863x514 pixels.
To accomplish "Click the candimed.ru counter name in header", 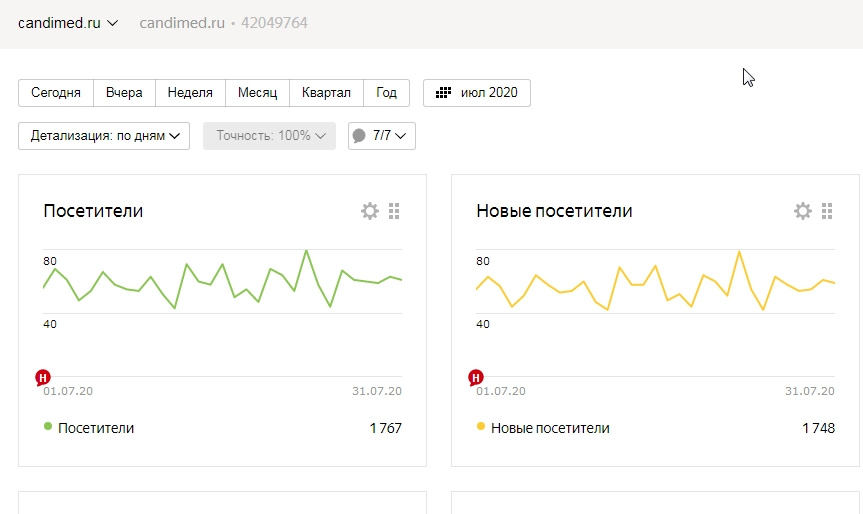I will (182, 23).
